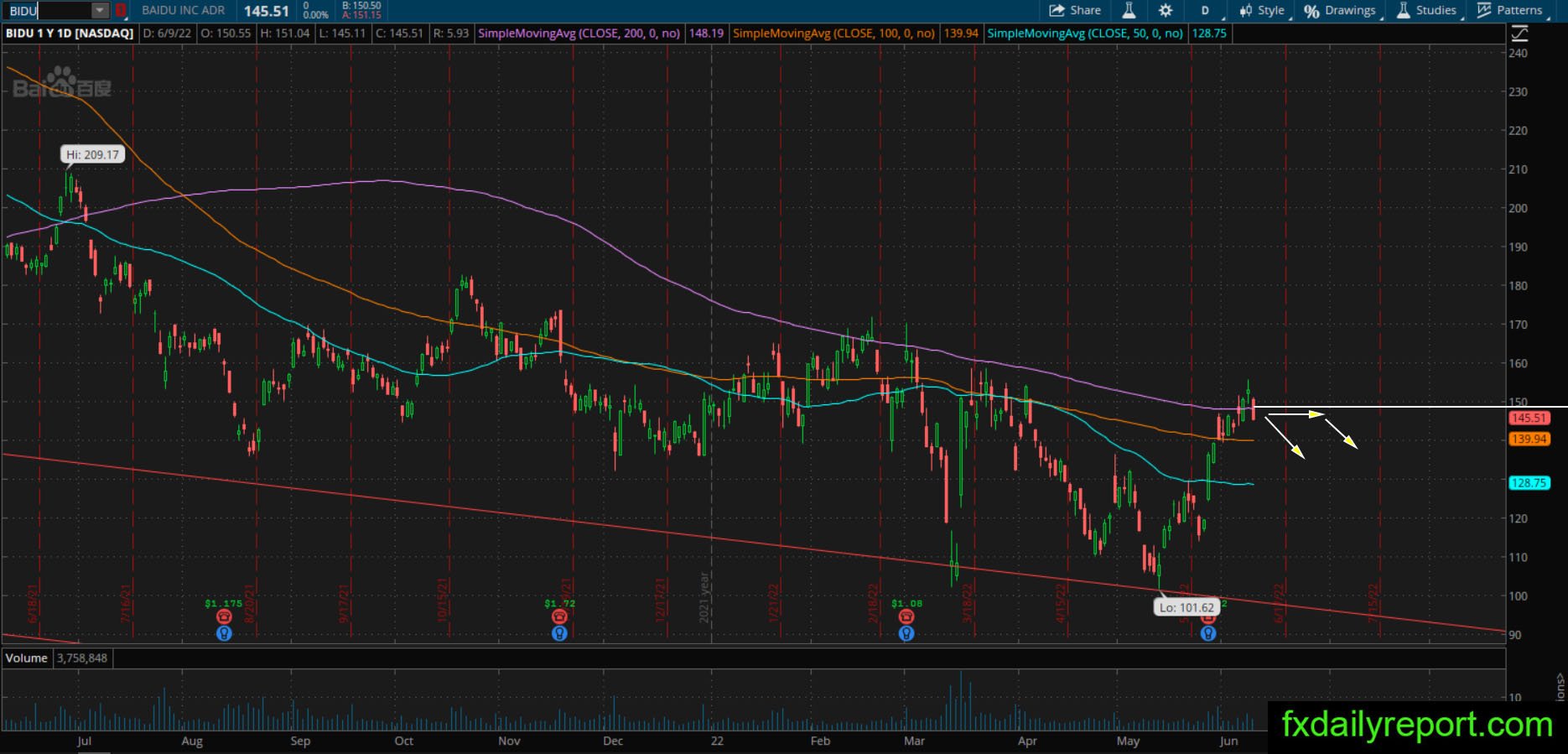Click the Mar label on the time axis
The image size is (1568, 754).
tap(914, 741)
